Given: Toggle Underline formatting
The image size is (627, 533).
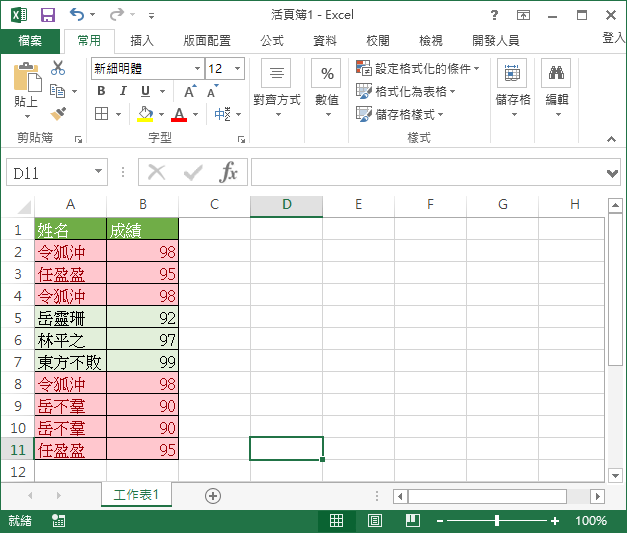Looking at the screenshot, I should click(x=146, y=92).
